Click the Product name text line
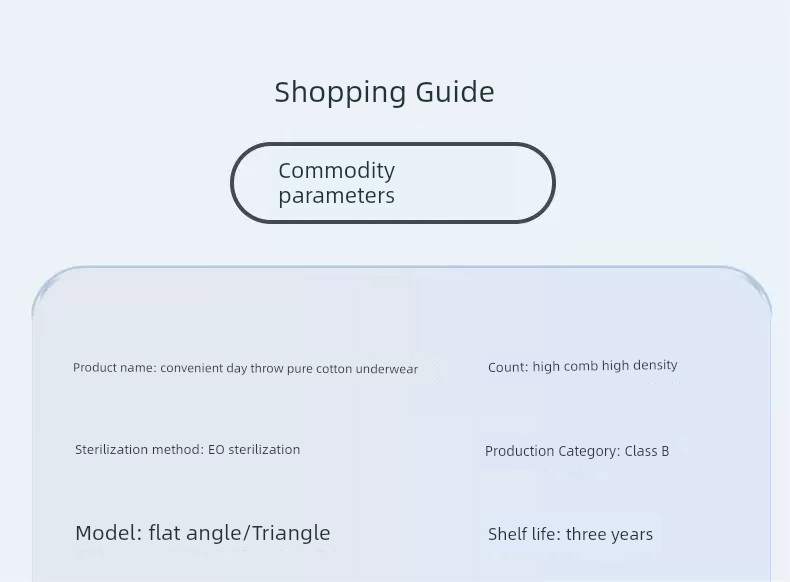 [x=245, y=368]
